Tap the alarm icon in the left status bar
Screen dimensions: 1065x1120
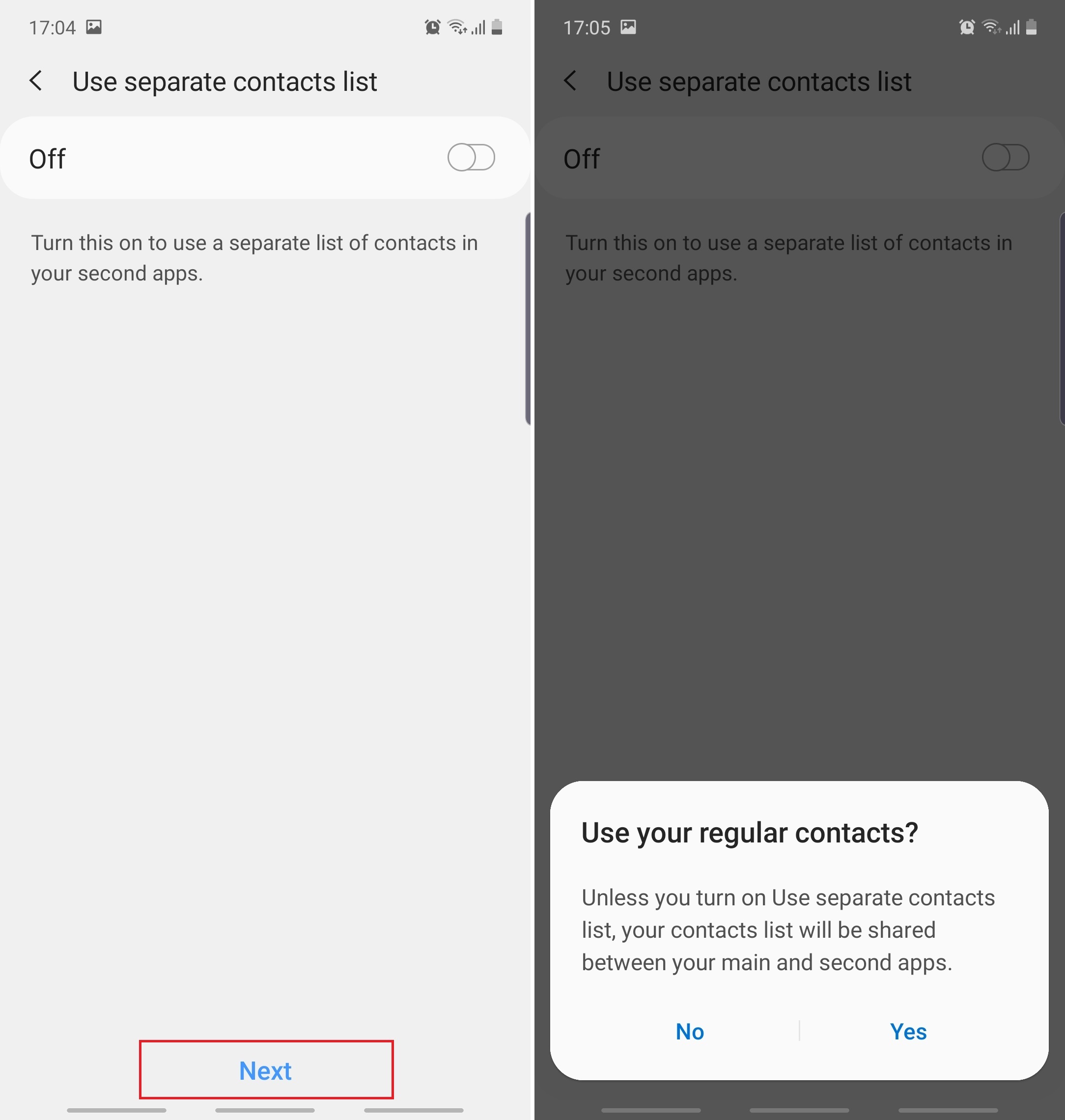(x=433, y=27)
